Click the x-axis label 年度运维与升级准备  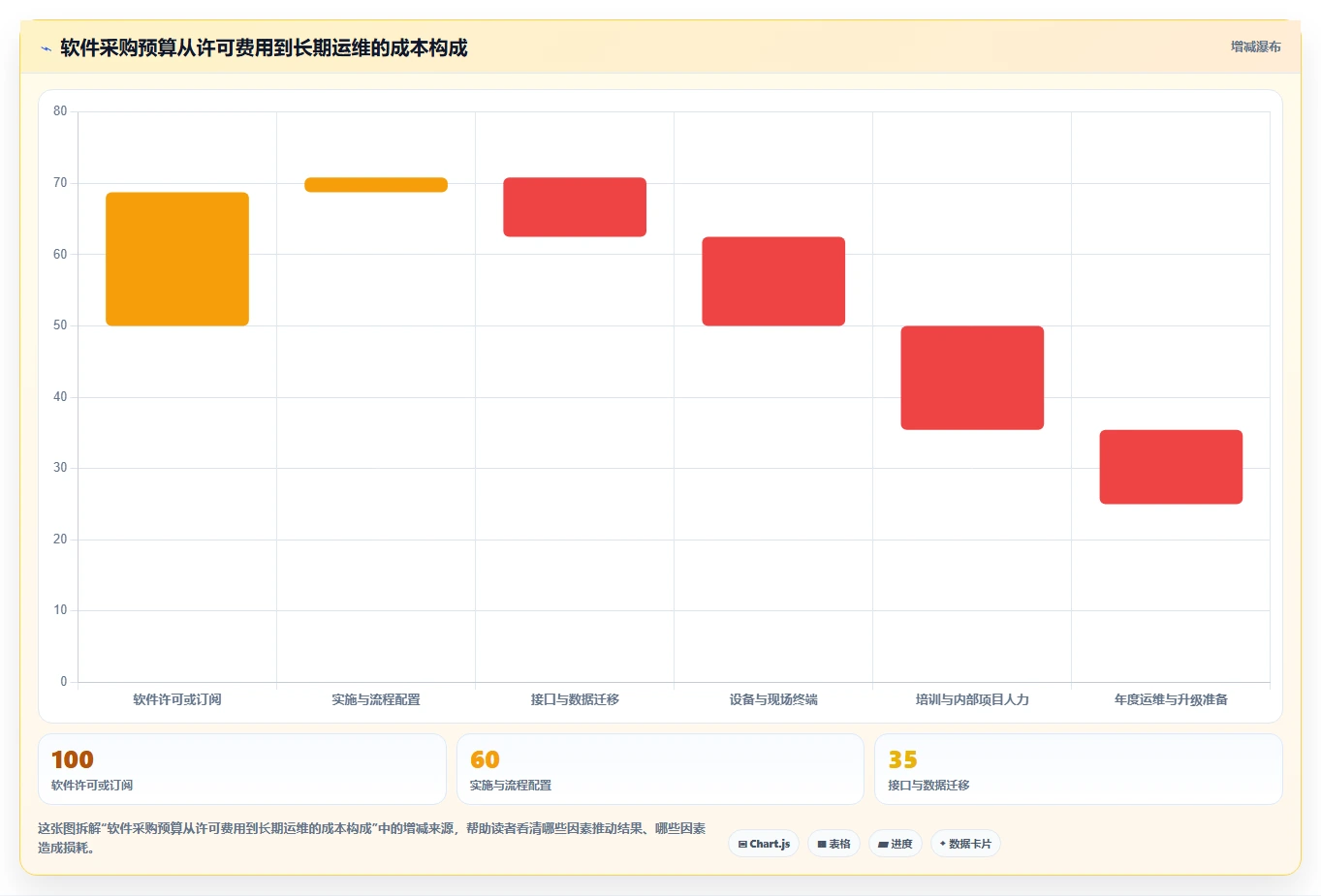click(1171, 699)
